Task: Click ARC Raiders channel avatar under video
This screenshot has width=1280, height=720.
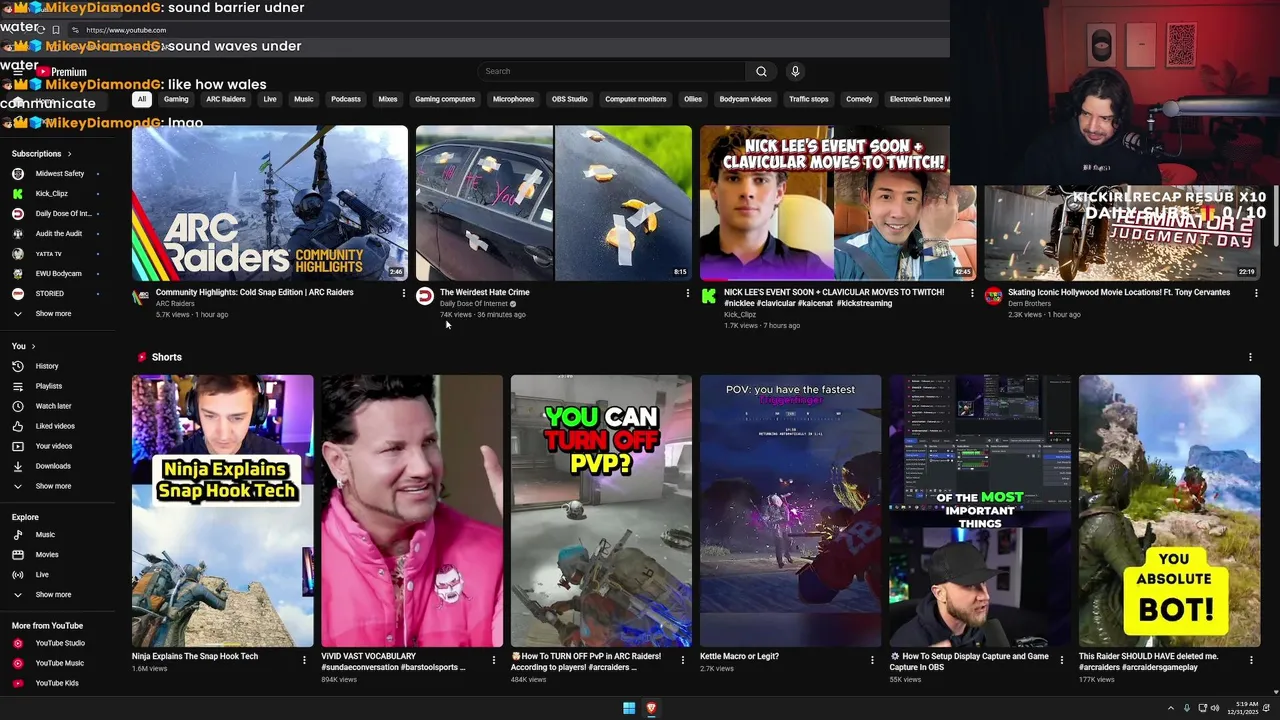Action: [141, 296]
